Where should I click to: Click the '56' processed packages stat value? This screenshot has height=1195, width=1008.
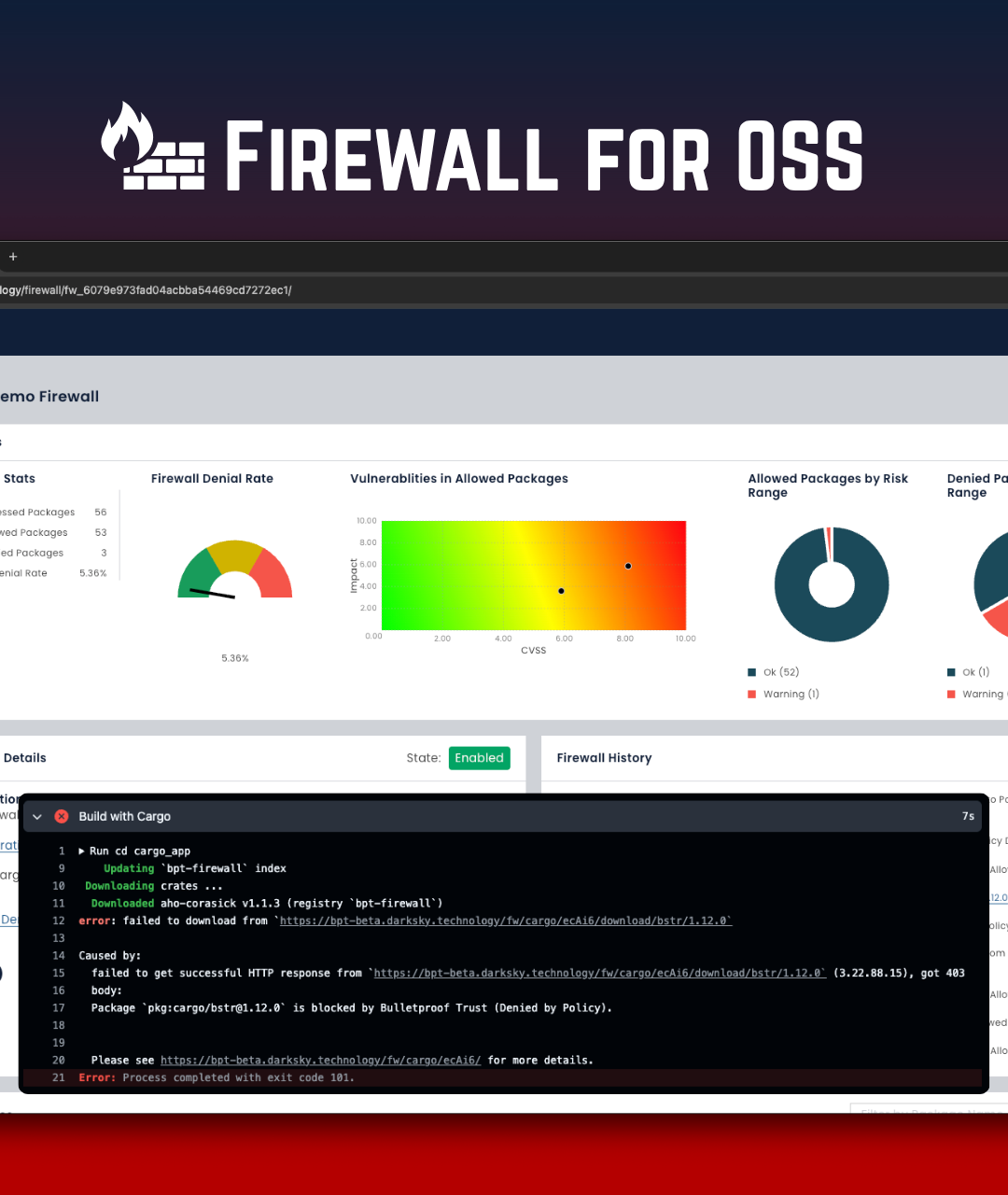[x=101, y=513]
